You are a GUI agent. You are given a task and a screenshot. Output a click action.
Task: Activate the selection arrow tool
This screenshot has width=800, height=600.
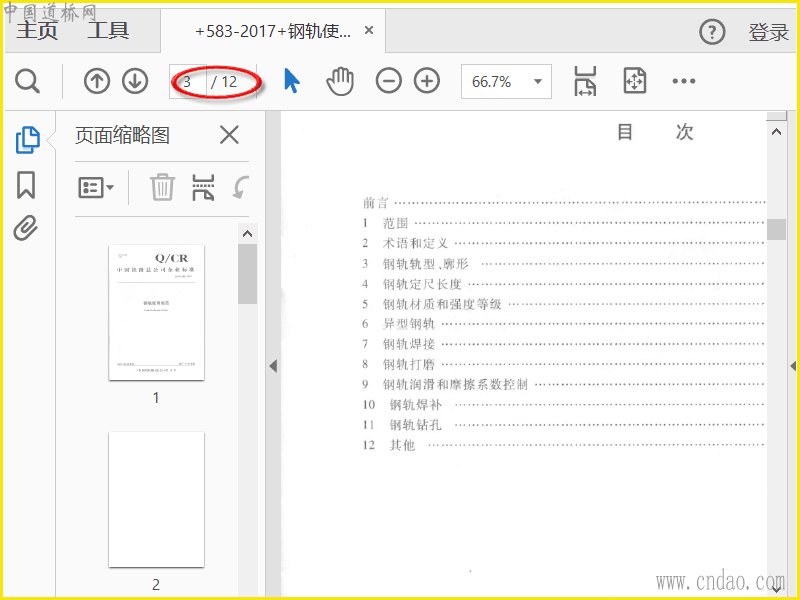(291, 81)
